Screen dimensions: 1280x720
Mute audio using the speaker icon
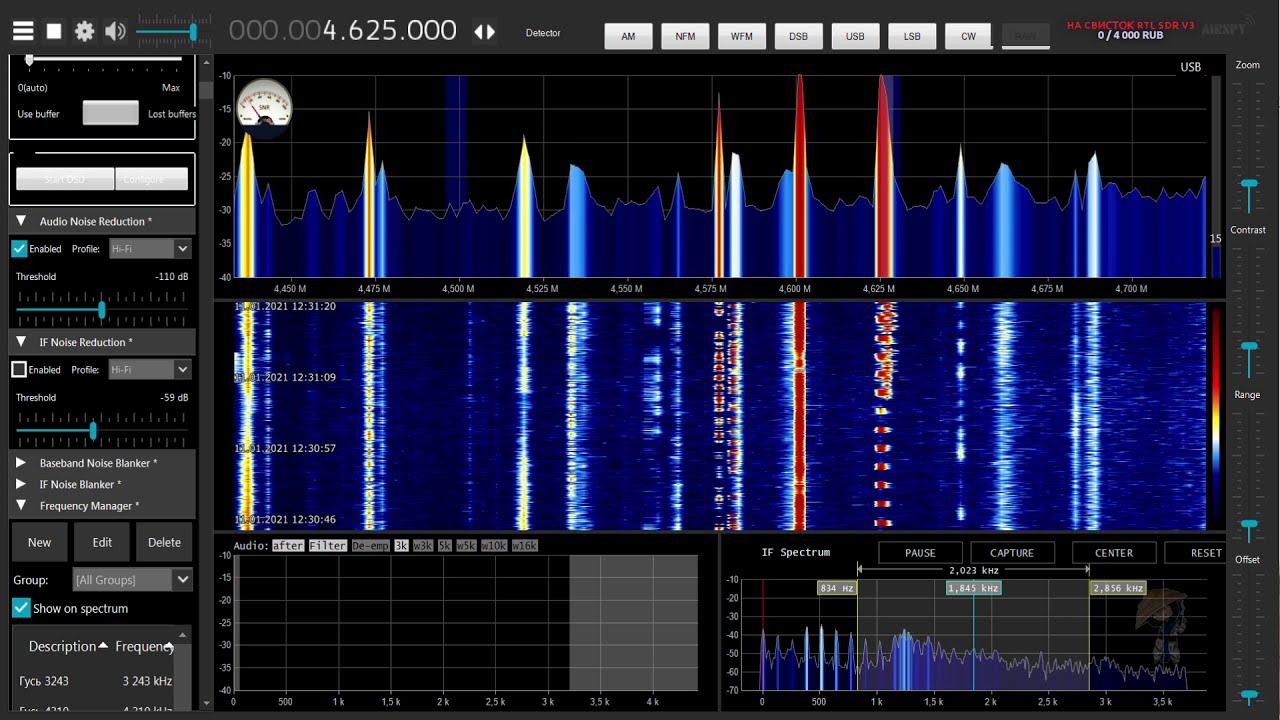pos(115,31)
